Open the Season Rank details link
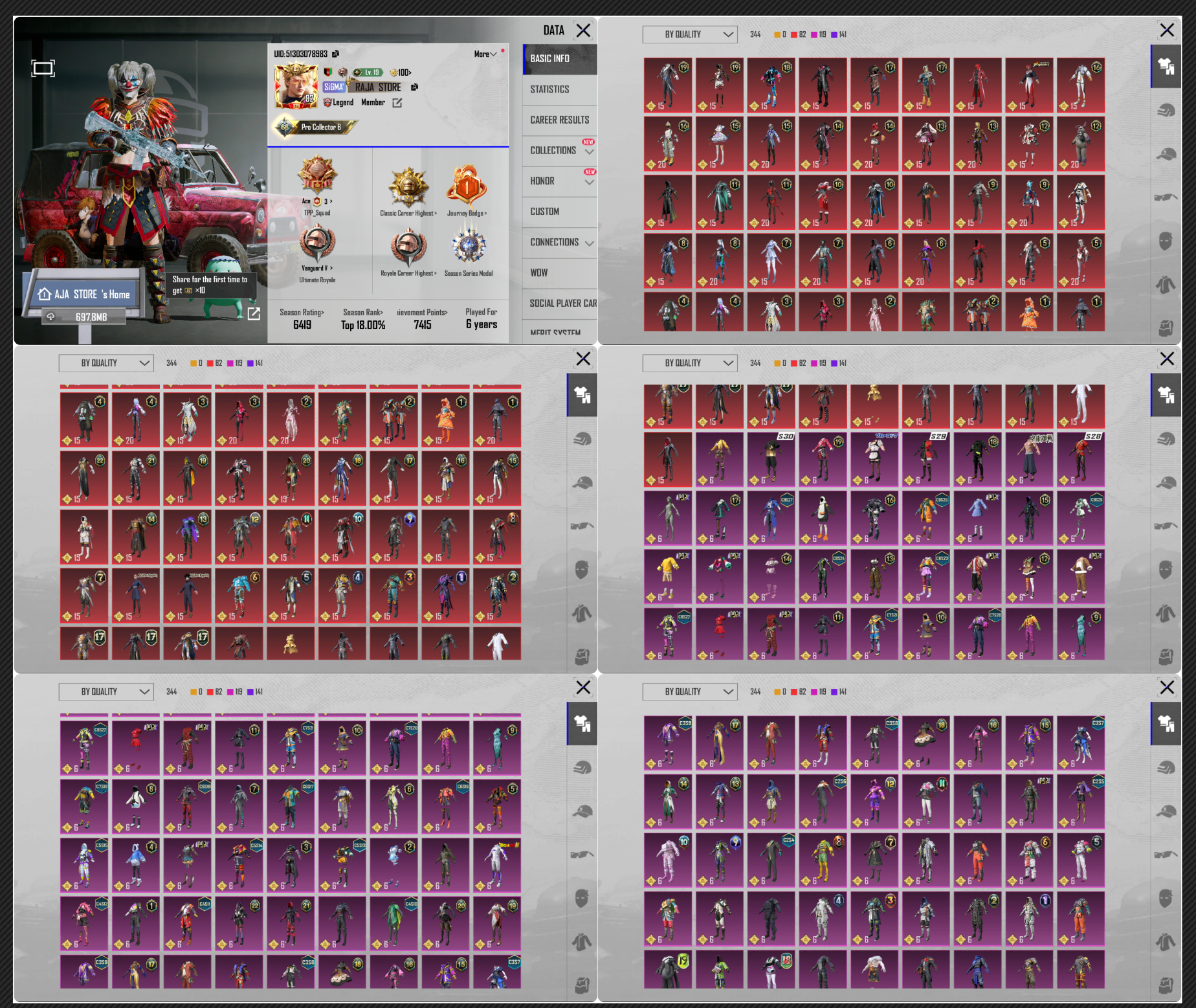 [363, 312]
